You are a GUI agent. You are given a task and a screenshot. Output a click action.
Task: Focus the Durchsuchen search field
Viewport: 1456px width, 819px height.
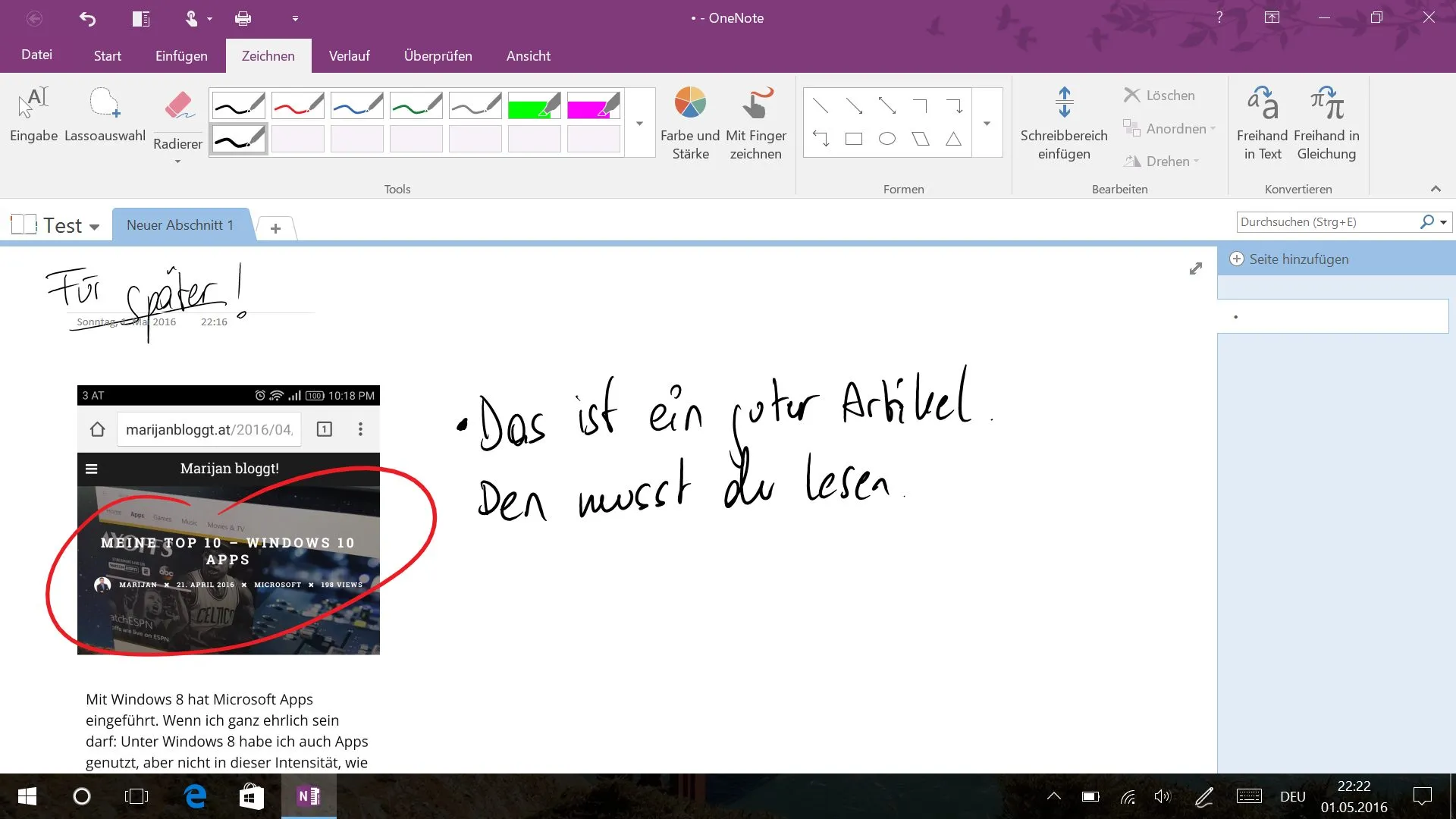point(1327,221)
